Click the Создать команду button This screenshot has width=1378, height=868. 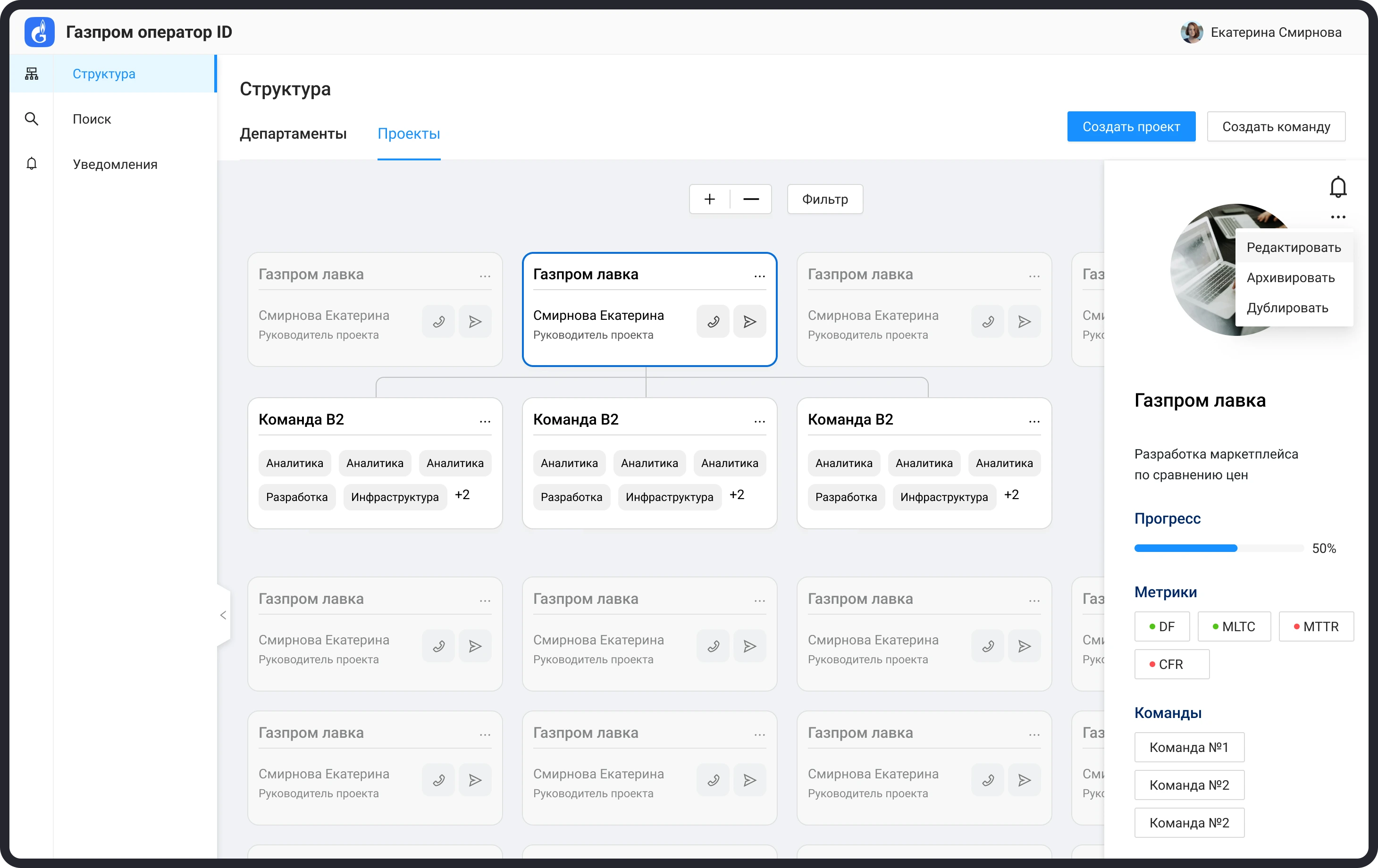[x=1276, y=126]
